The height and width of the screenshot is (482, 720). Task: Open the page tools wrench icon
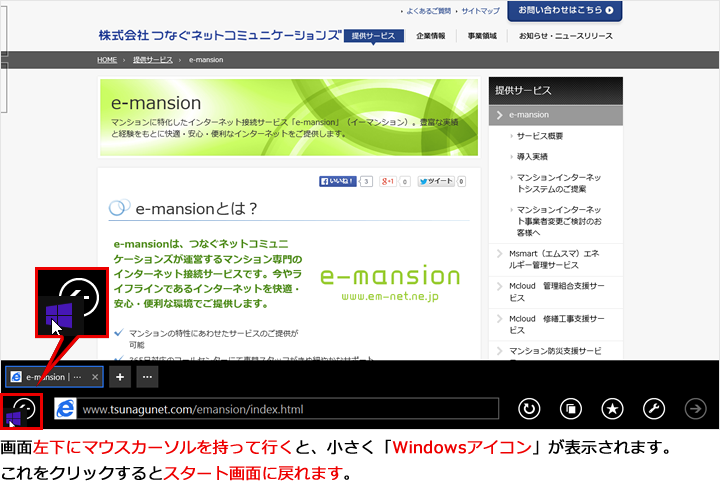pos(654,409)
